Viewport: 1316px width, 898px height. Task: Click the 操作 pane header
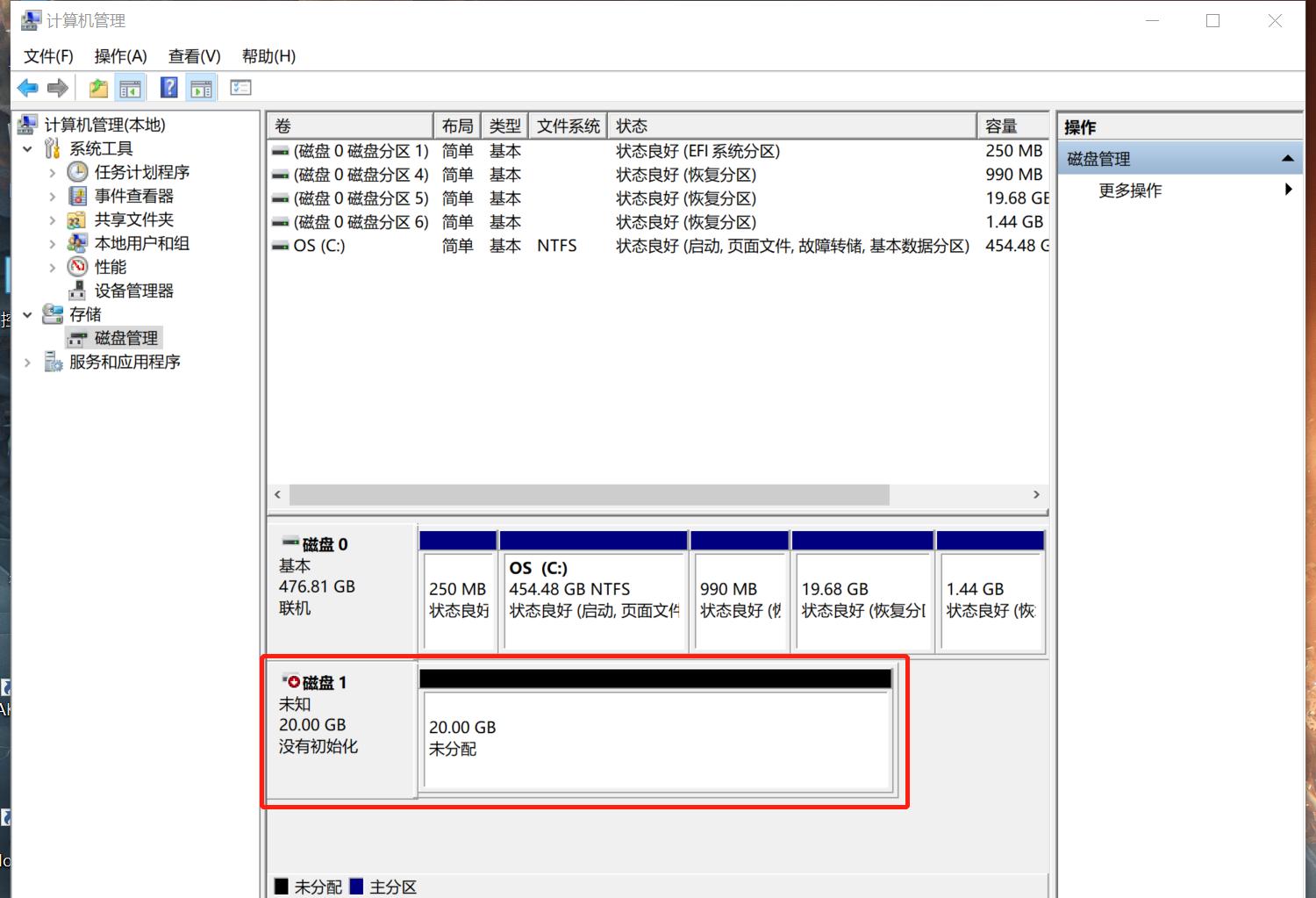point(1180,127)
